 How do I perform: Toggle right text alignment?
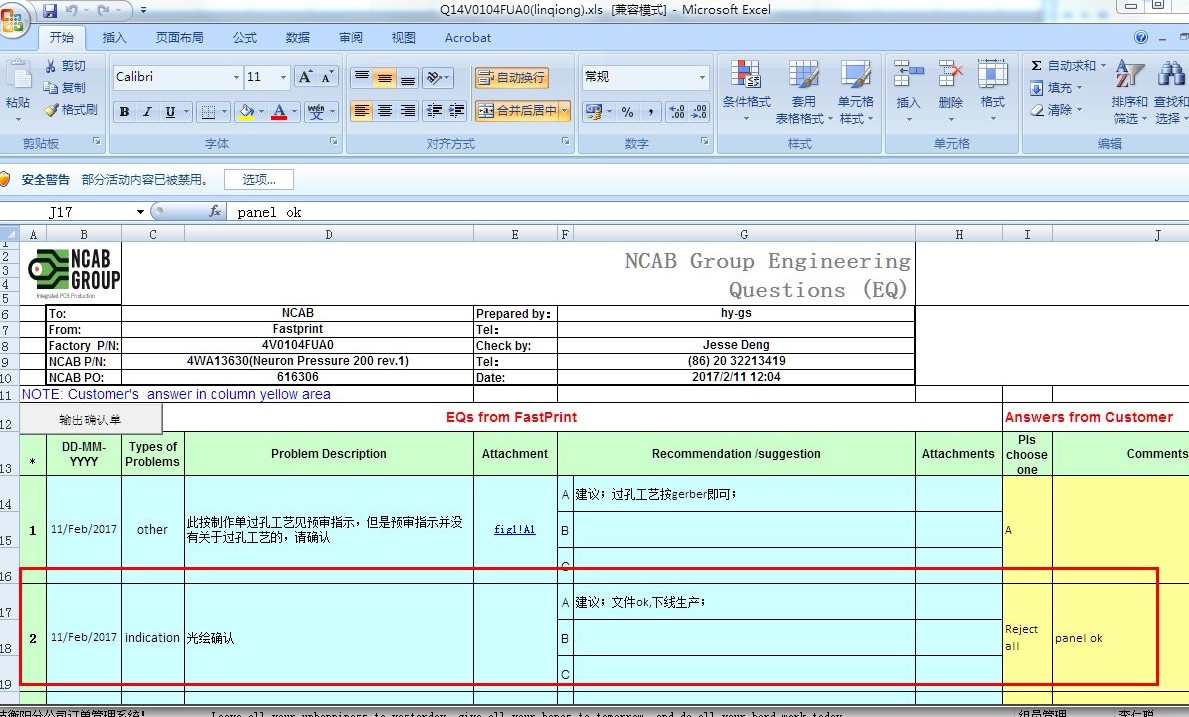pos(408,111)
